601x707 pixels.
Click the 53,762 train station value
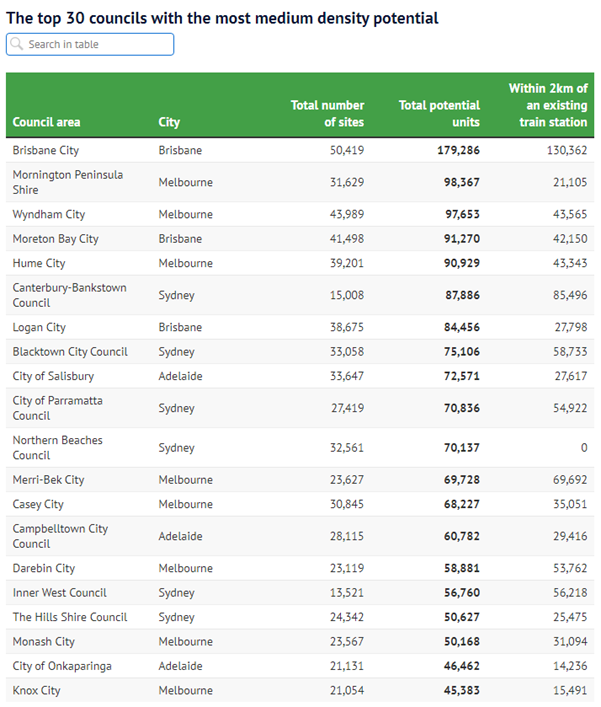[570, 568]
